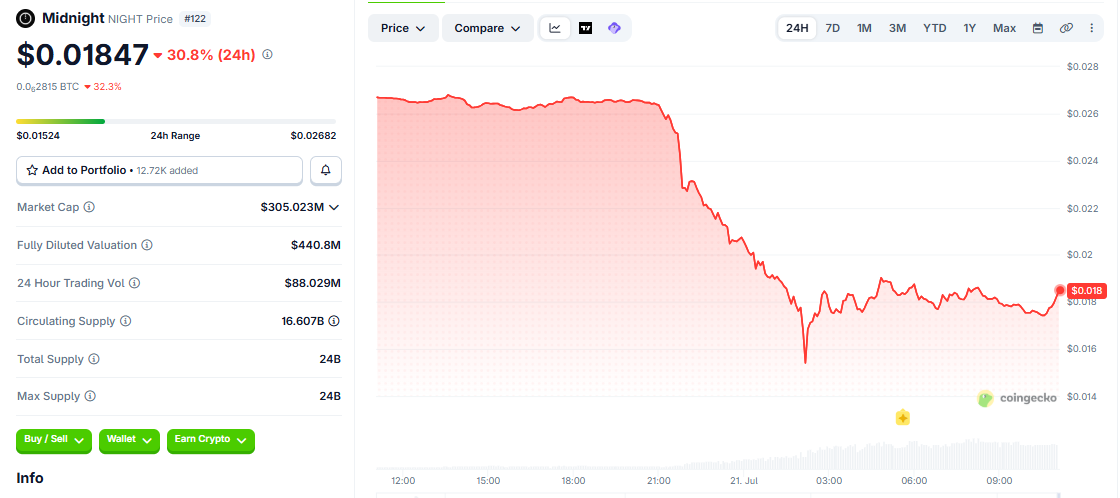The width and height of the screenshot is (1120, 498).
Task: Open the calendar date range picker
Action: point(1038,28)
